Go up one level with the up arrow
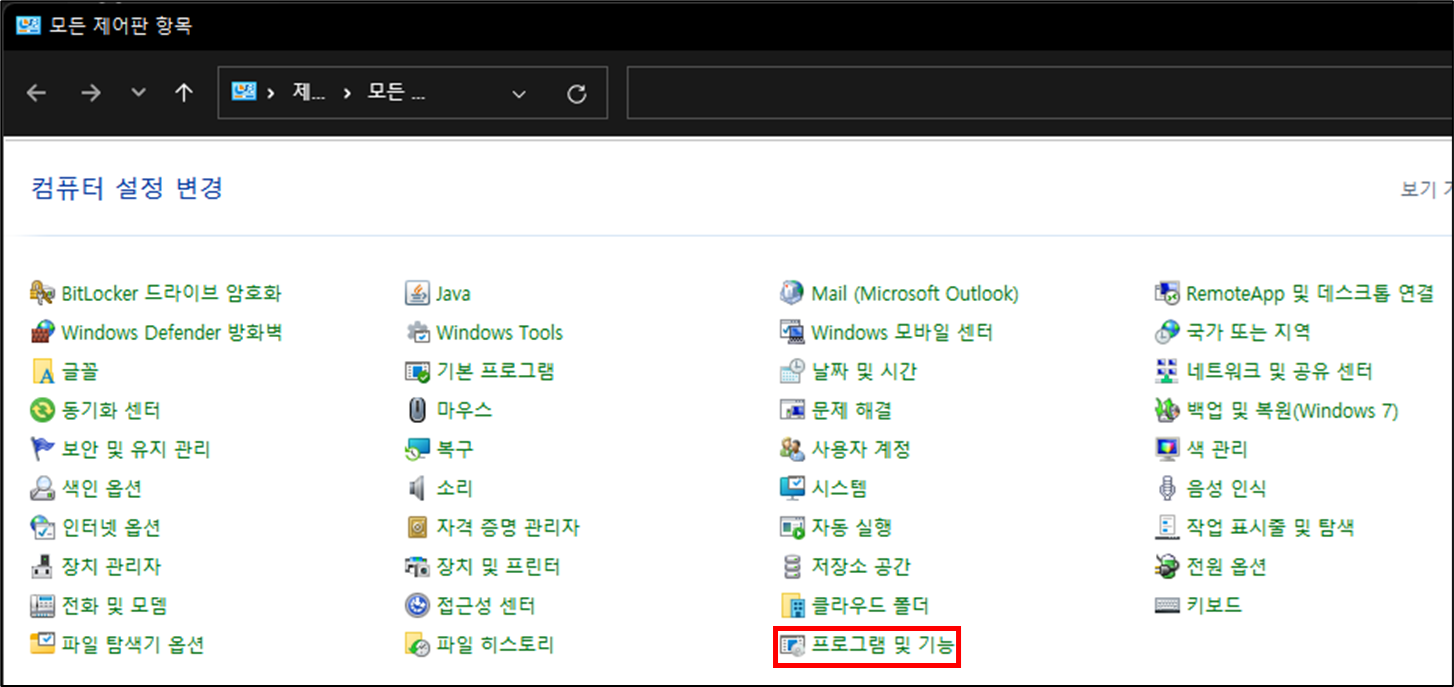The width and height of the screenshot is (1454, 687). pos(183,93)
